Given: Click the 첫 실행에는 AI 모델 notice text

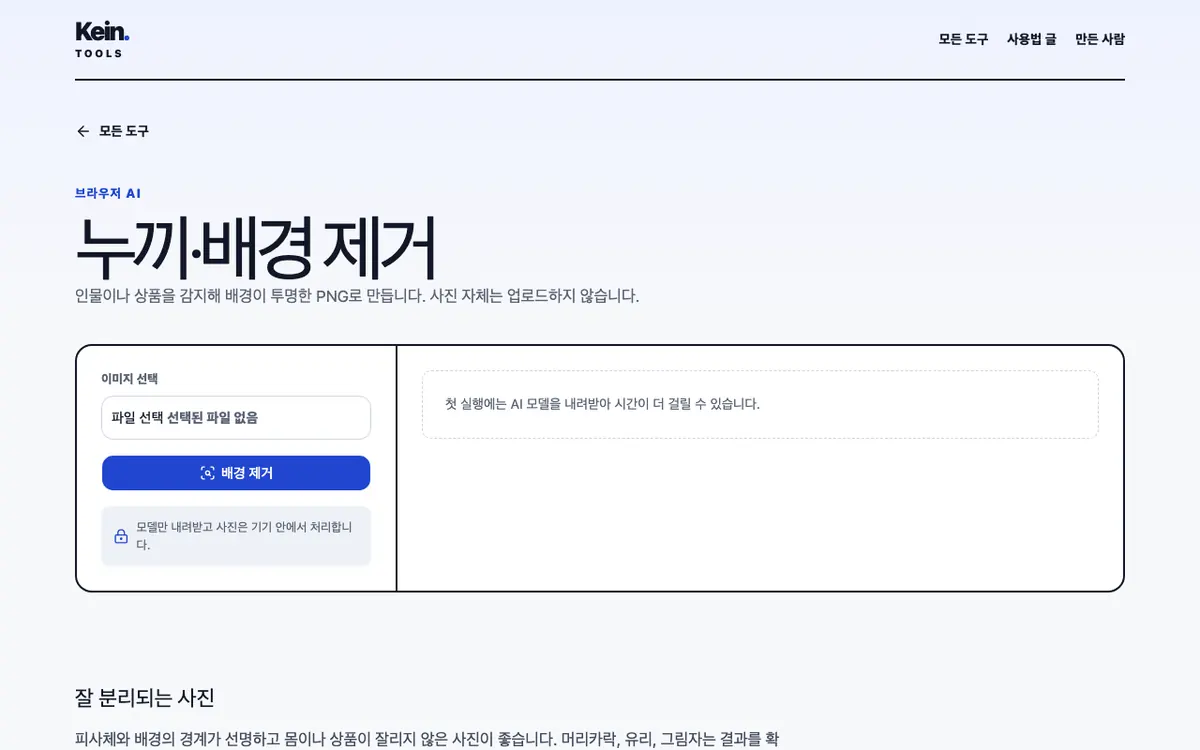Looking at the screenshot, I should [602, 404].
